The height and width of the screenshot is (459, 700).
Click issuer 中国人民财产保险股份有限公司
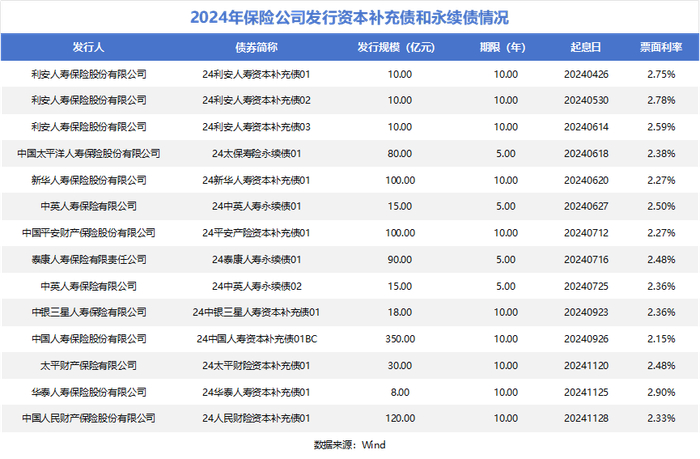[x=89, y=418]
